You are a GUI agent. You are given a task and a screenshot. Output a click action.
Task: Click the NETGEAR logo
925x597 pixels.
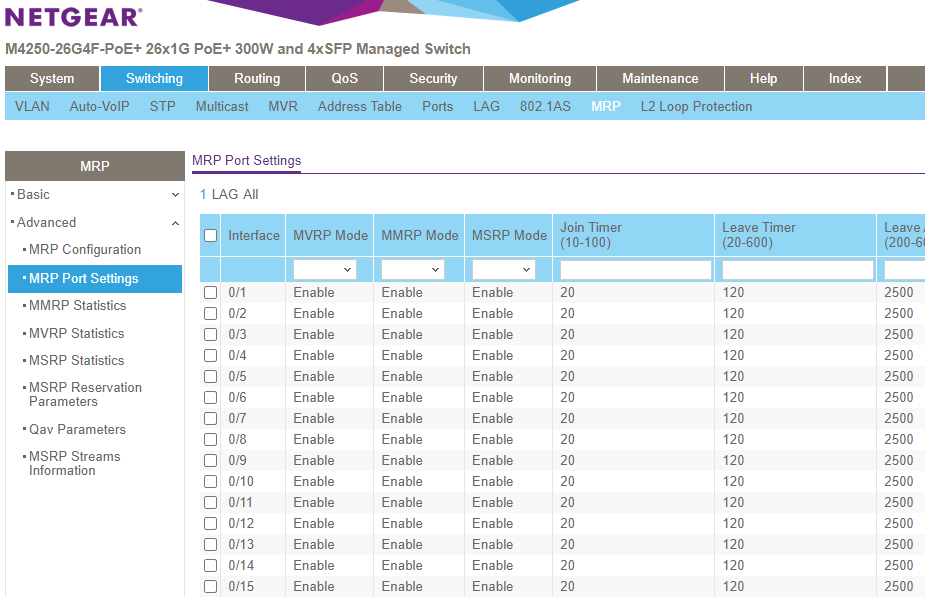[74, 17]
